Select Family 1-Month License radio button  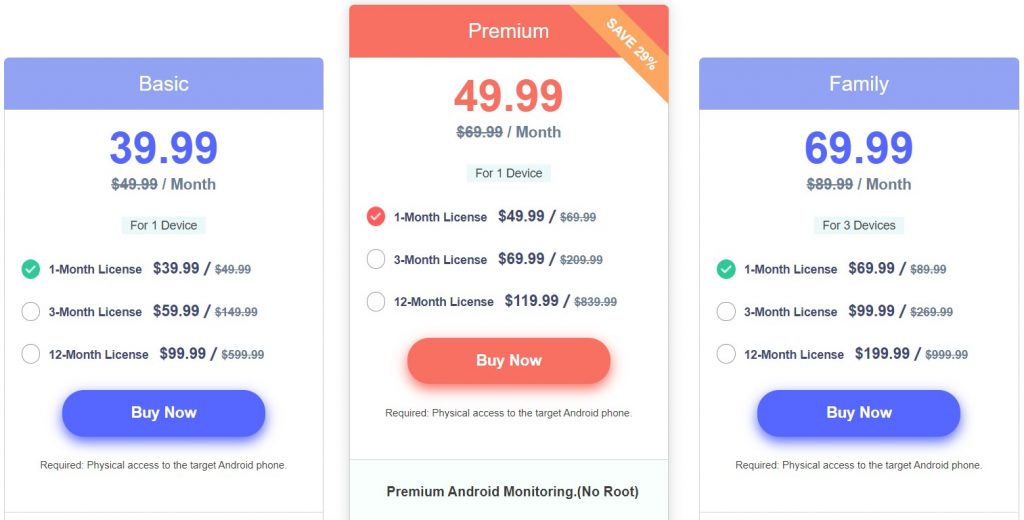click(x=726, y=269)
